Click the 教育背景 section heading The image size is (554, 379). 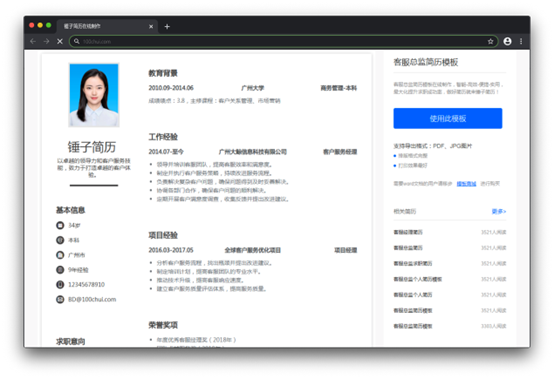(x=163, y=73)
